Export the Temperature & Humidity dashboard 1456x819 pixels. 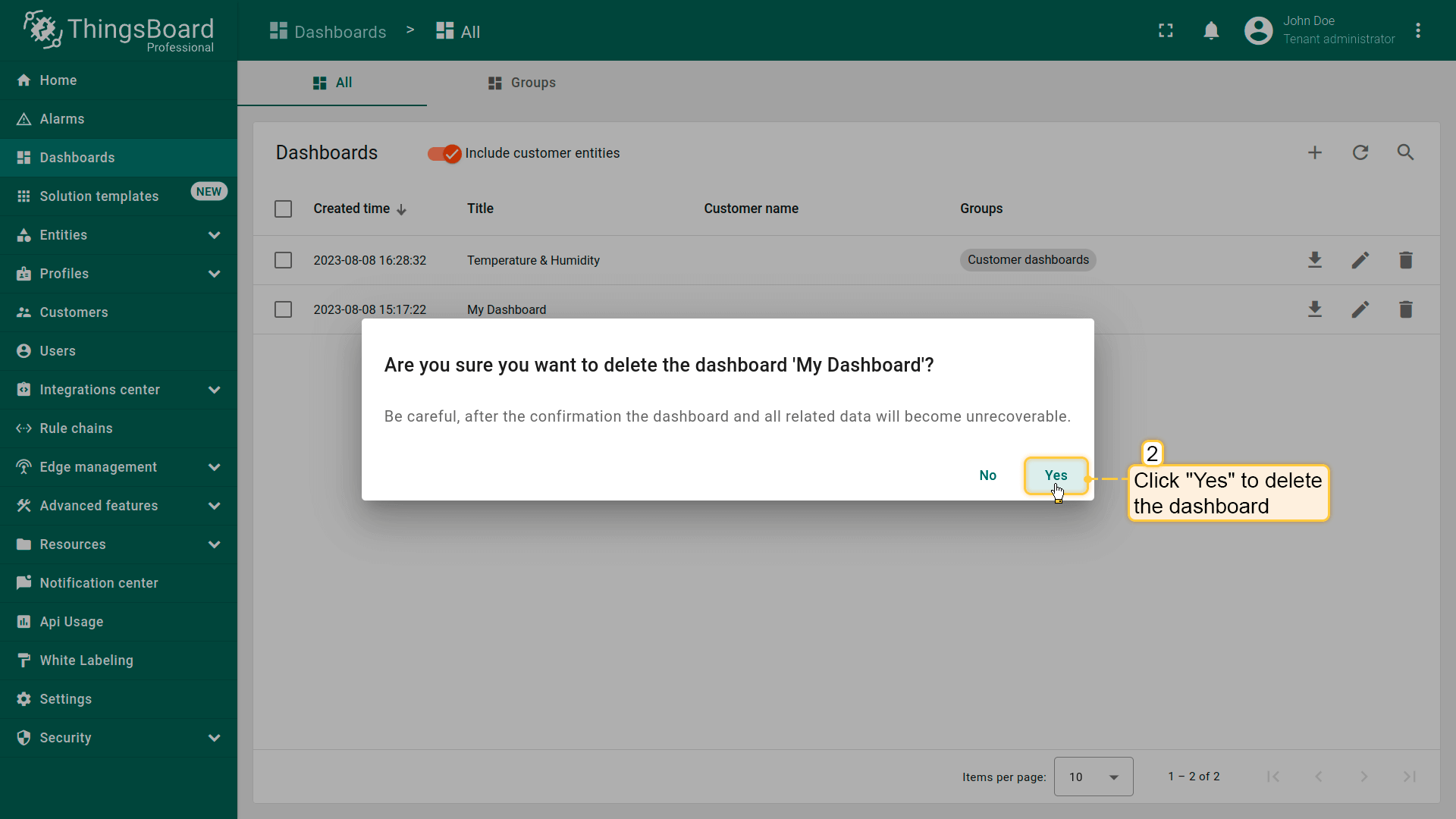point(1315,260)
